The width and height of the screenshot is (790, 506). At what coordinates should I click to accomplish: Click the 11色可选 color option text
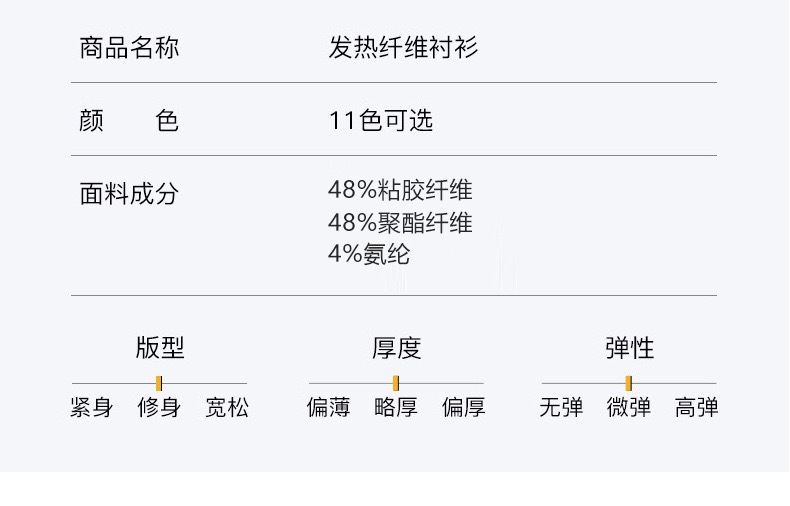381,121
